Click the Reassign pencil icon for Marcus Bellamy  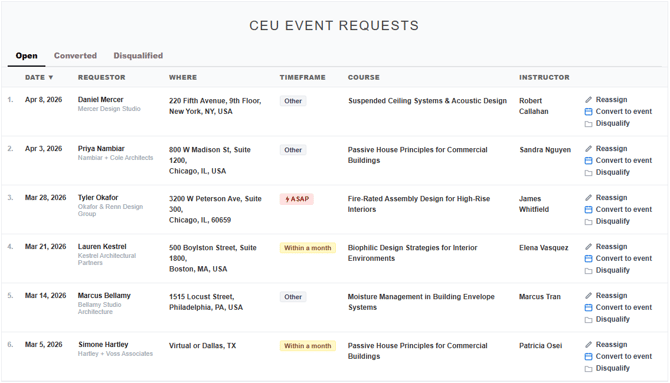588,296
